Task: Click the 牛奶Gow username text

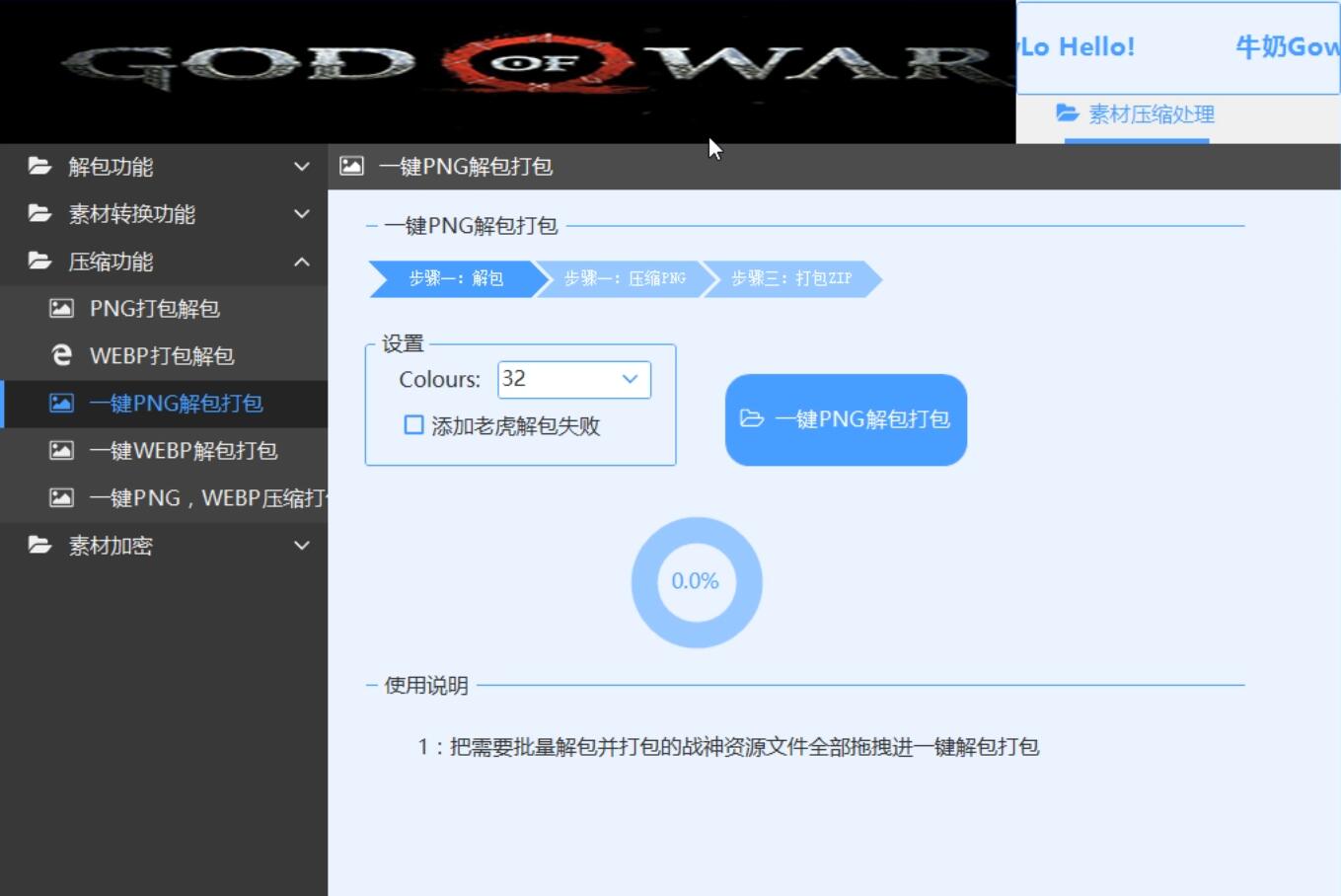Action: pyautogui.click(x=1288, y=47)
